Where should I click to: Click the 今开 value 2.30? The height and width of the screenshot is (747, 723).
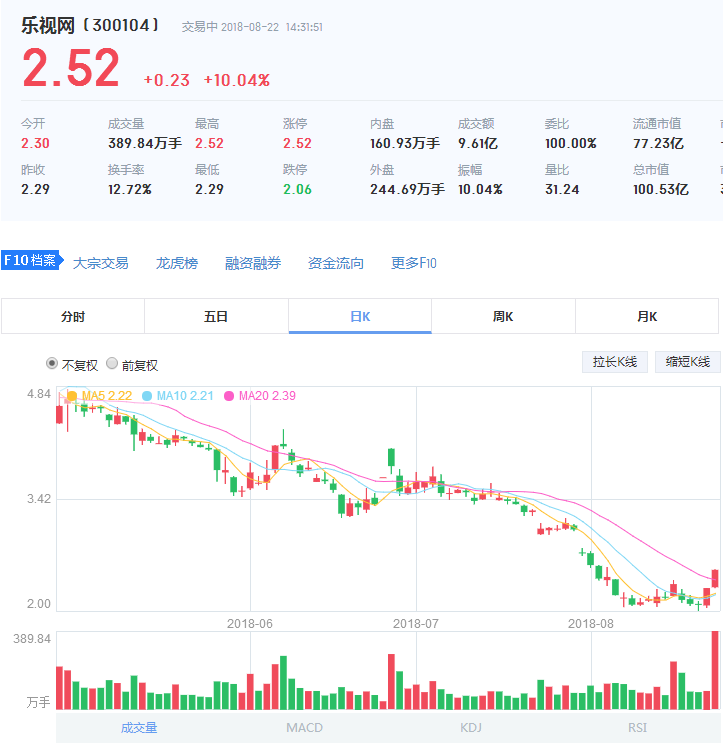coord(35,143)
